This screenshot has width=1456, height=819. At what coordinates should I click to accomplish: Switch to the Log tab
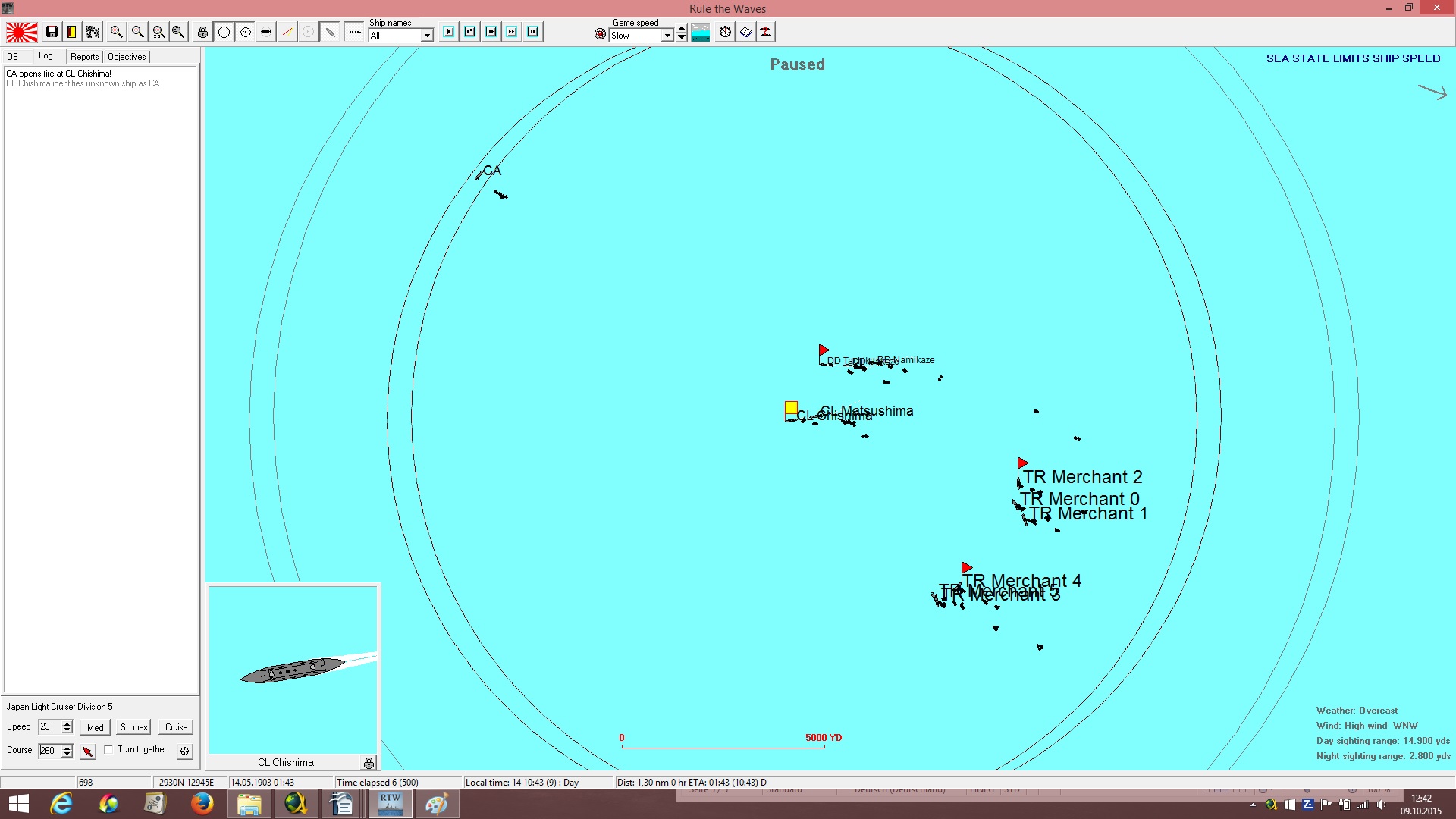coord(46,56)
